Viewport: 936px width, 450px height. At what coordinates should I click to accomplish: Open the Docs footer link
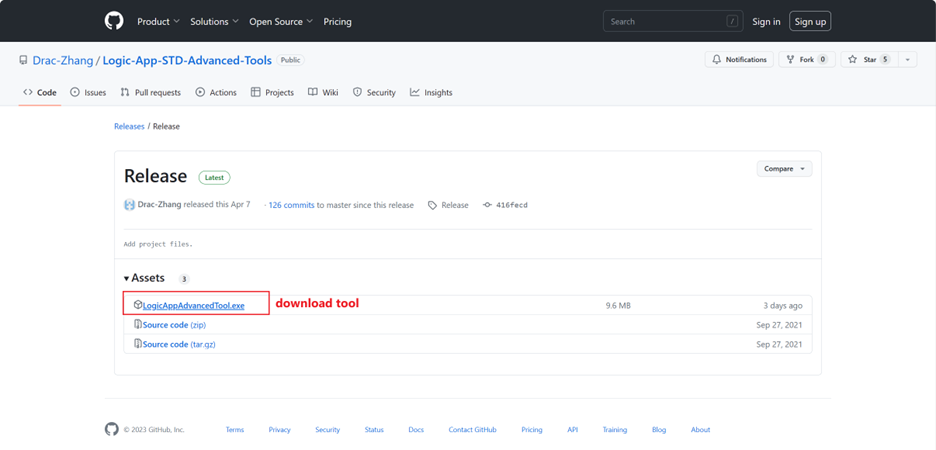coord(416,430)
